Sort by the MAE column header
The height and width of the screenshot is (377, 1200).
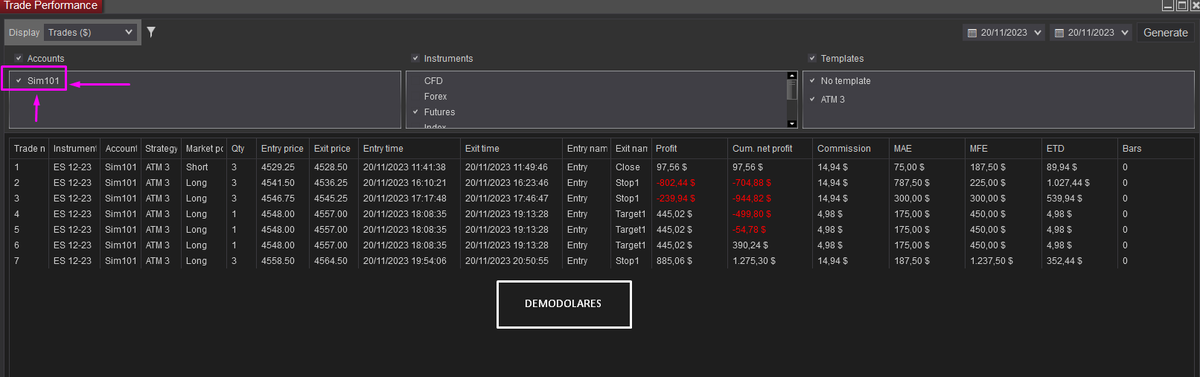(x=927, y=148)
